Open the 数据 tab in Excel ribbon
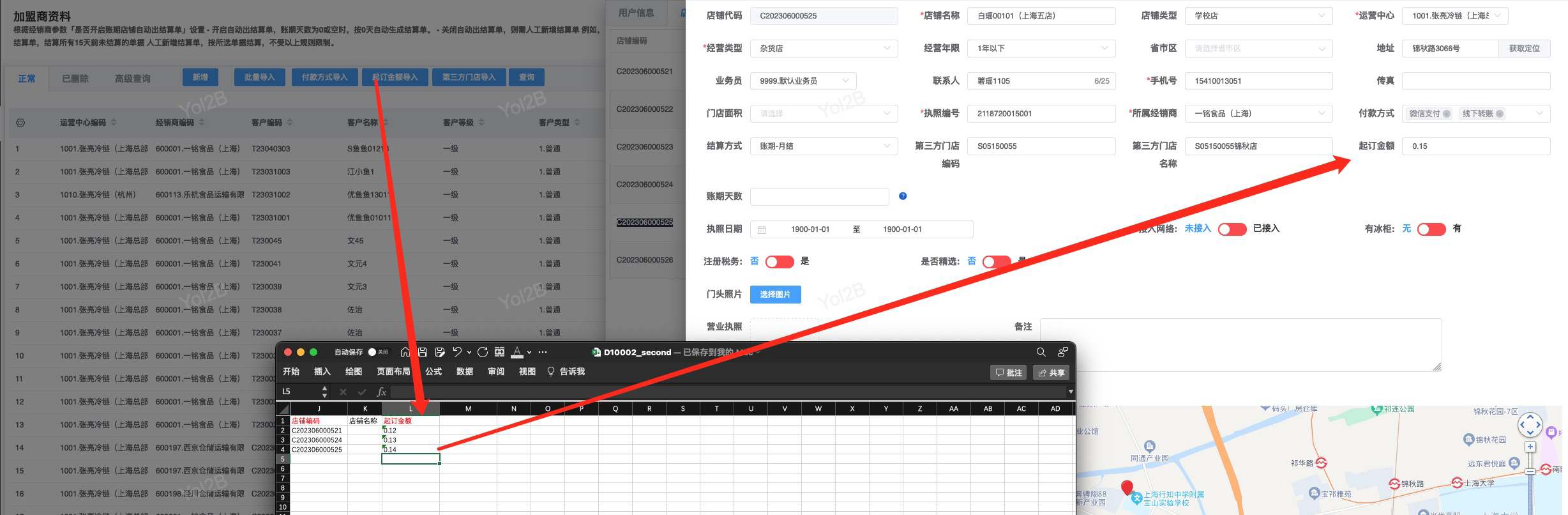The width and height of the screenshot is (1568, 515). click(x=465, y=372)
